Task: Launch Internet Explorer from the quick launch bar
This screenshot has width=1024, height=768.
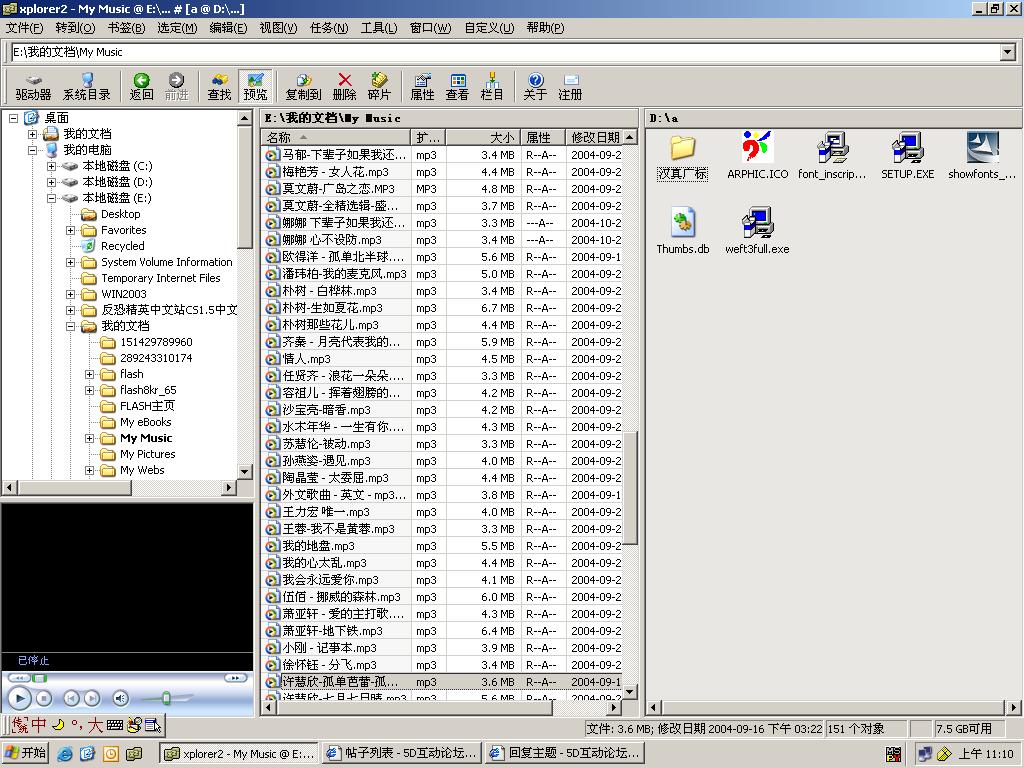Action: point(64,754)
